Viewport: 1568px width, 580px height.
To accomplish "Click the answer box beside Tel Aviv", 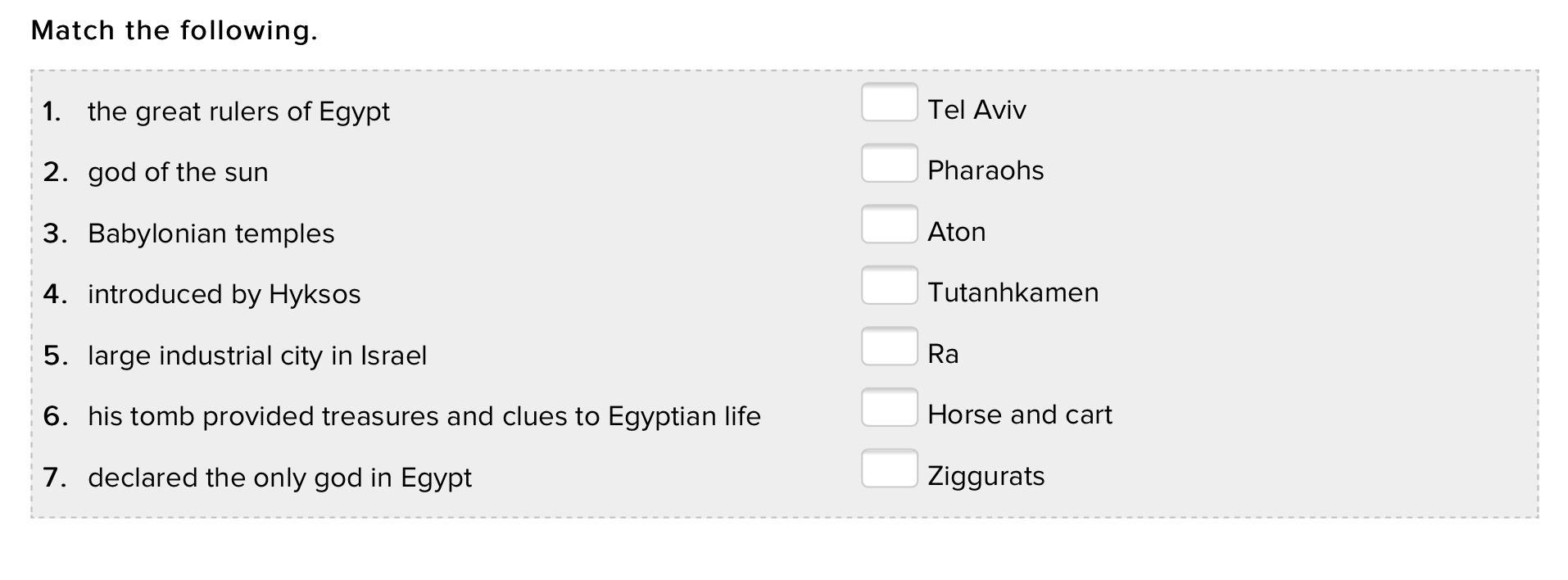I will tap(889, 102).
